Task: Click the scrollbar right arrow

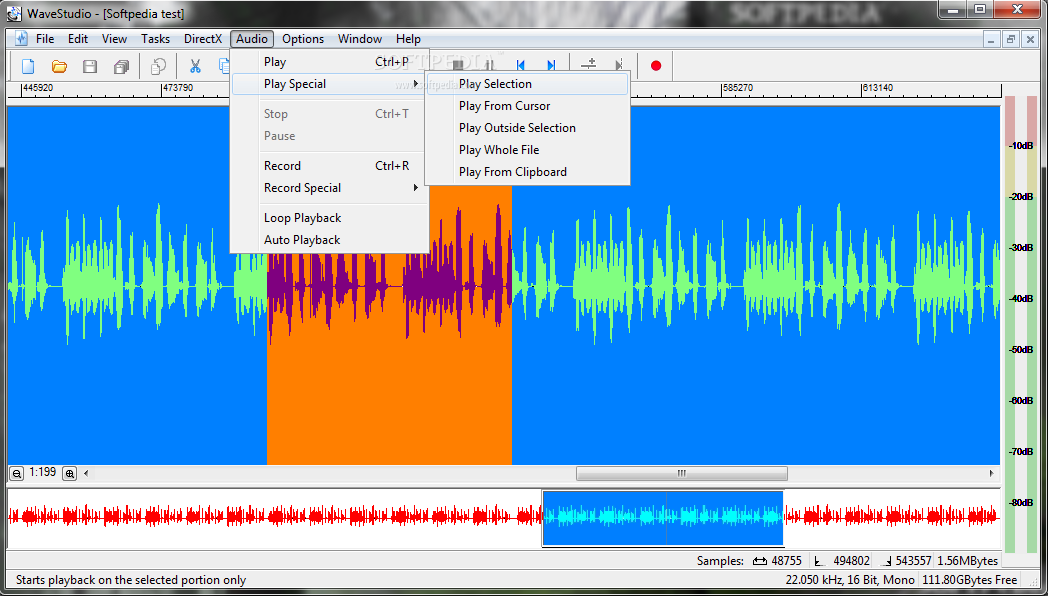Action: (992, 473)
